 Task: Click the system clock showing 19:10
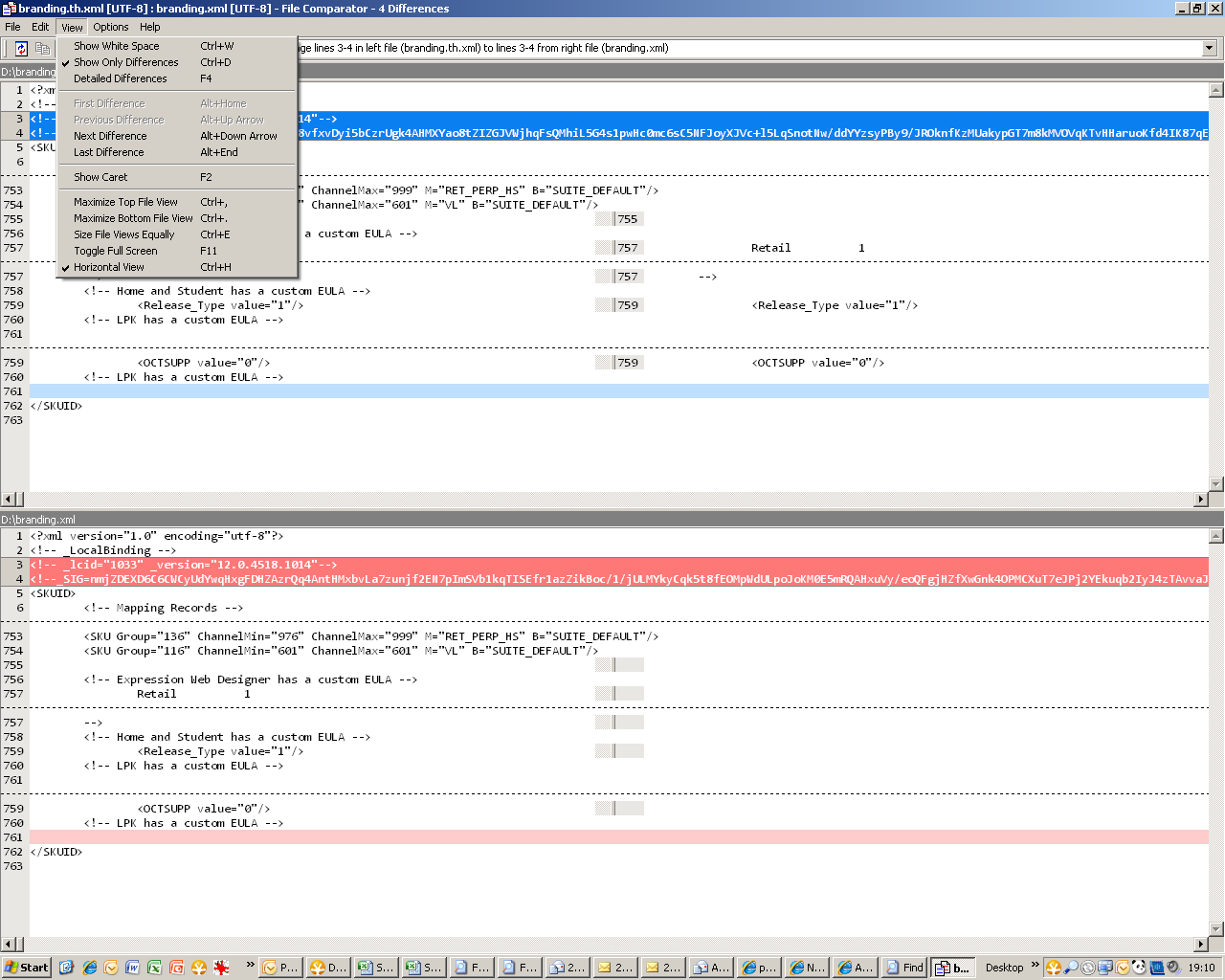click(1201, 968)
